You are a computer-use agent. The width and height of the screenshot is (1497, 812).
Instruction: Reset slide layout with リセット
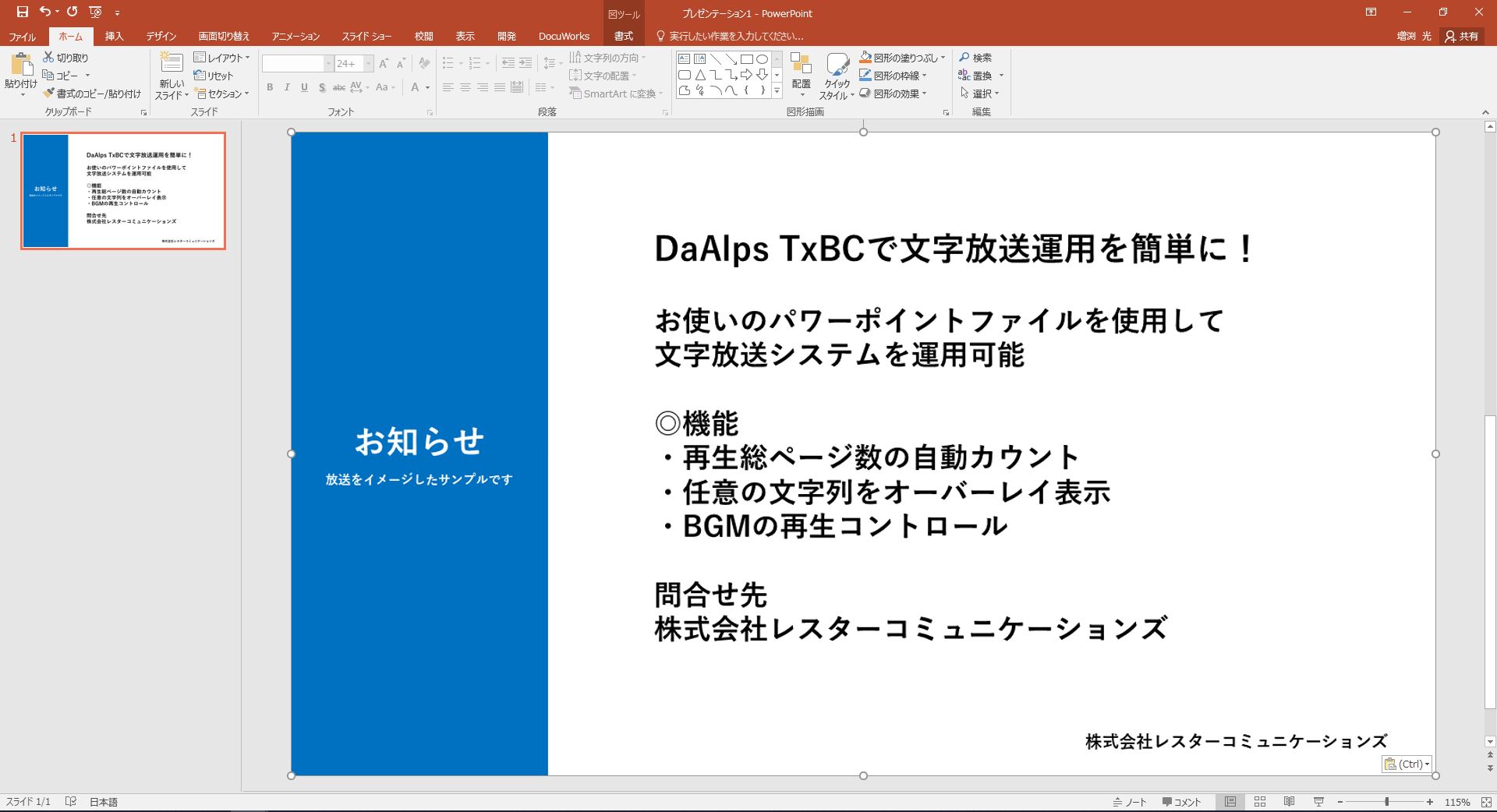[x=214, y=76]
